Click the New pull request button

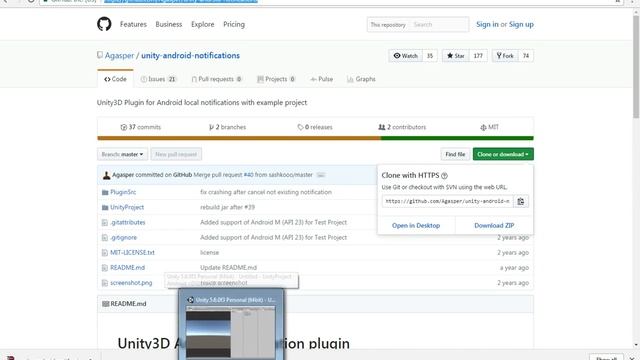[x=176, y=154]
